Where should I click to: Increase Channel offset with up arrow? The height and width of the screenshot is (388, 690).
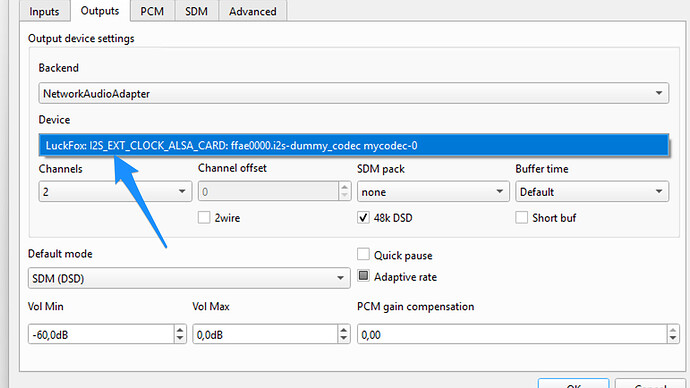(345, 187)
